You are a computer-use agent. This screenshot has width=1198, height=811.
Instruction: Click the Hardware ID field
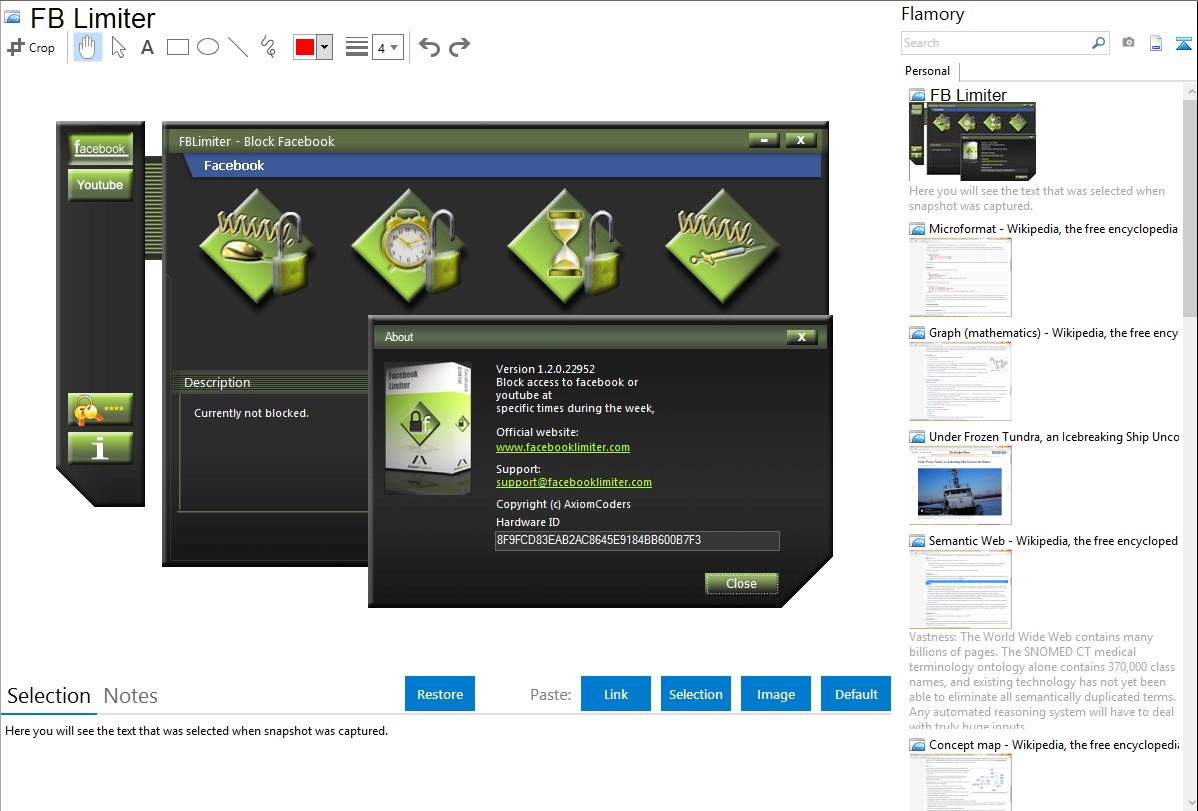point(637,540)
